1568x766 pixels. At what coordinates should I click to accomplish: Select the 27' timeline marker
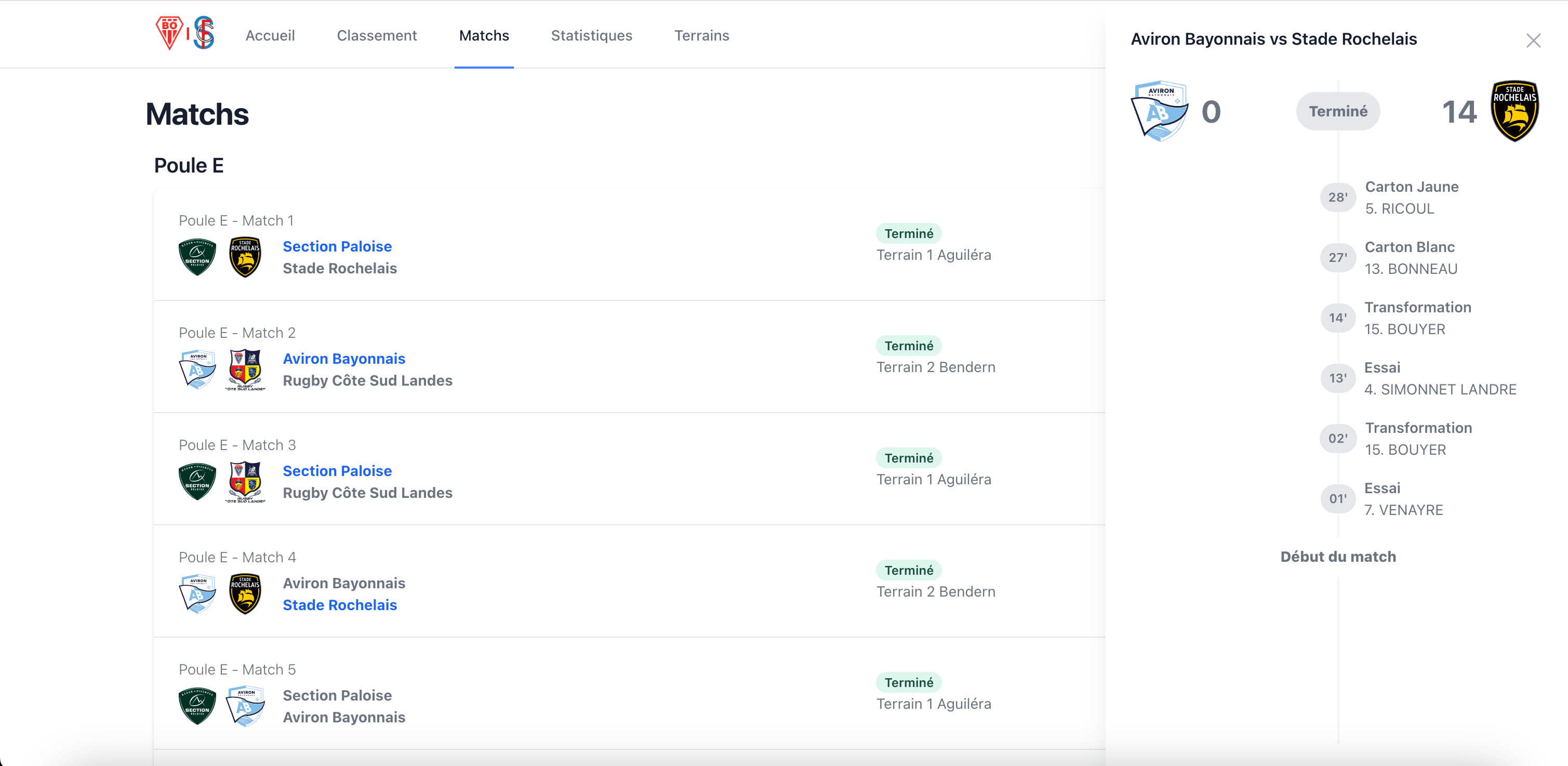tap(1338, 258)
